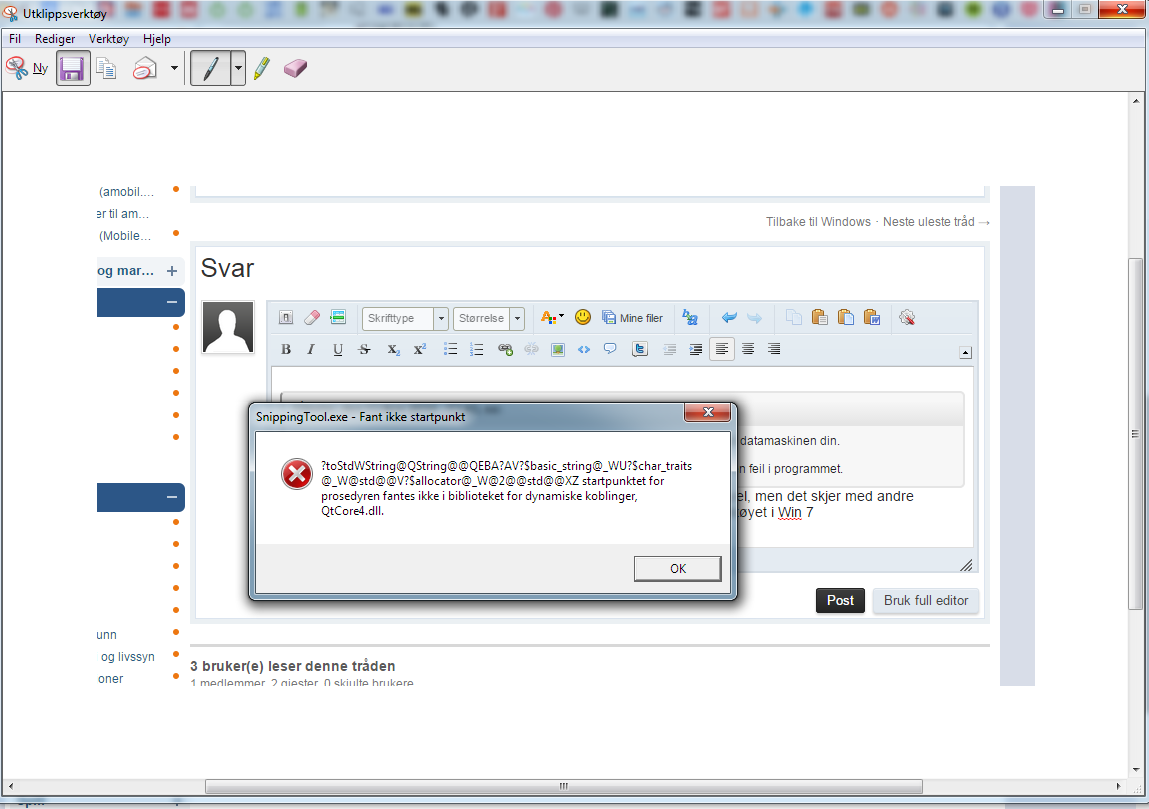Open the send snip dropdown arrow

tap(174, 68)
